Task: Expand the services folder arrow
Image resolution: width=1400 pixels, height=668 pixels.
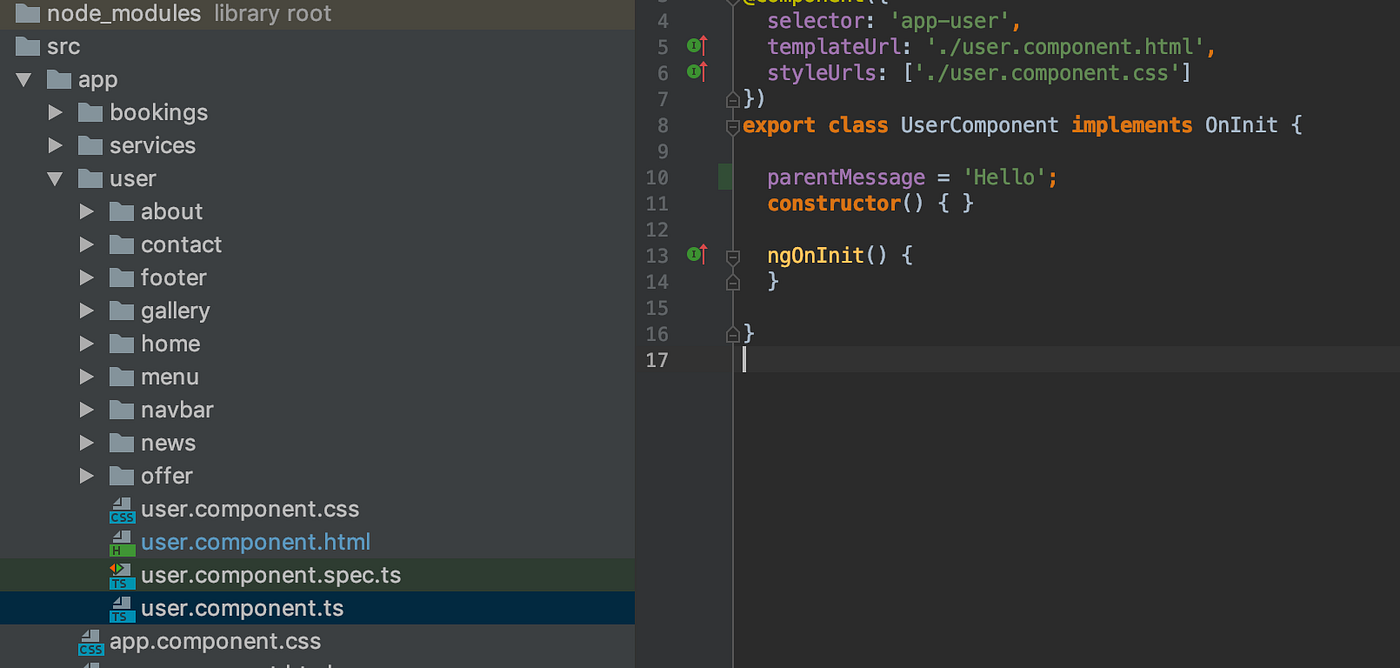Action: [56, 146]
